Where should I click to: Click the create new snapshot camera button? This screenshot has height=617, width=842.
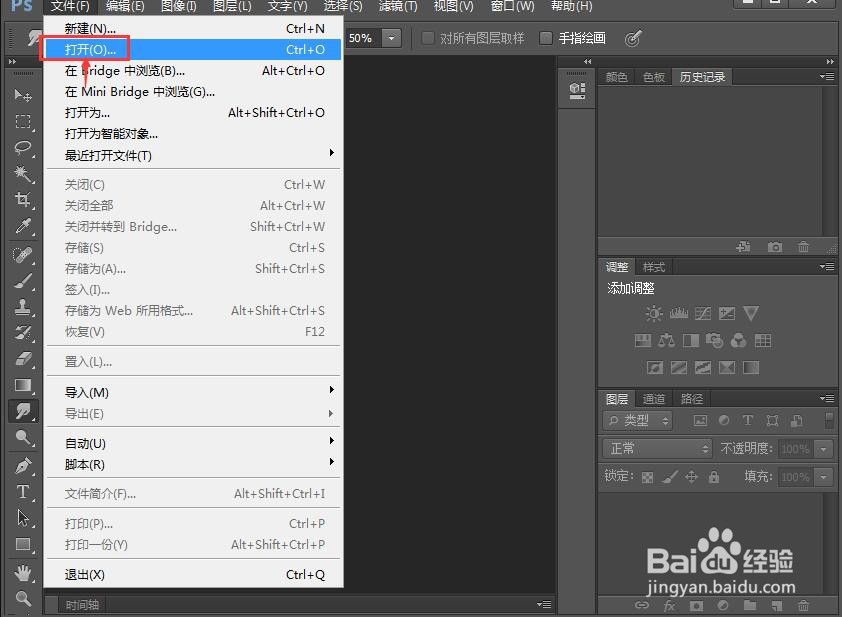[775, 247]
